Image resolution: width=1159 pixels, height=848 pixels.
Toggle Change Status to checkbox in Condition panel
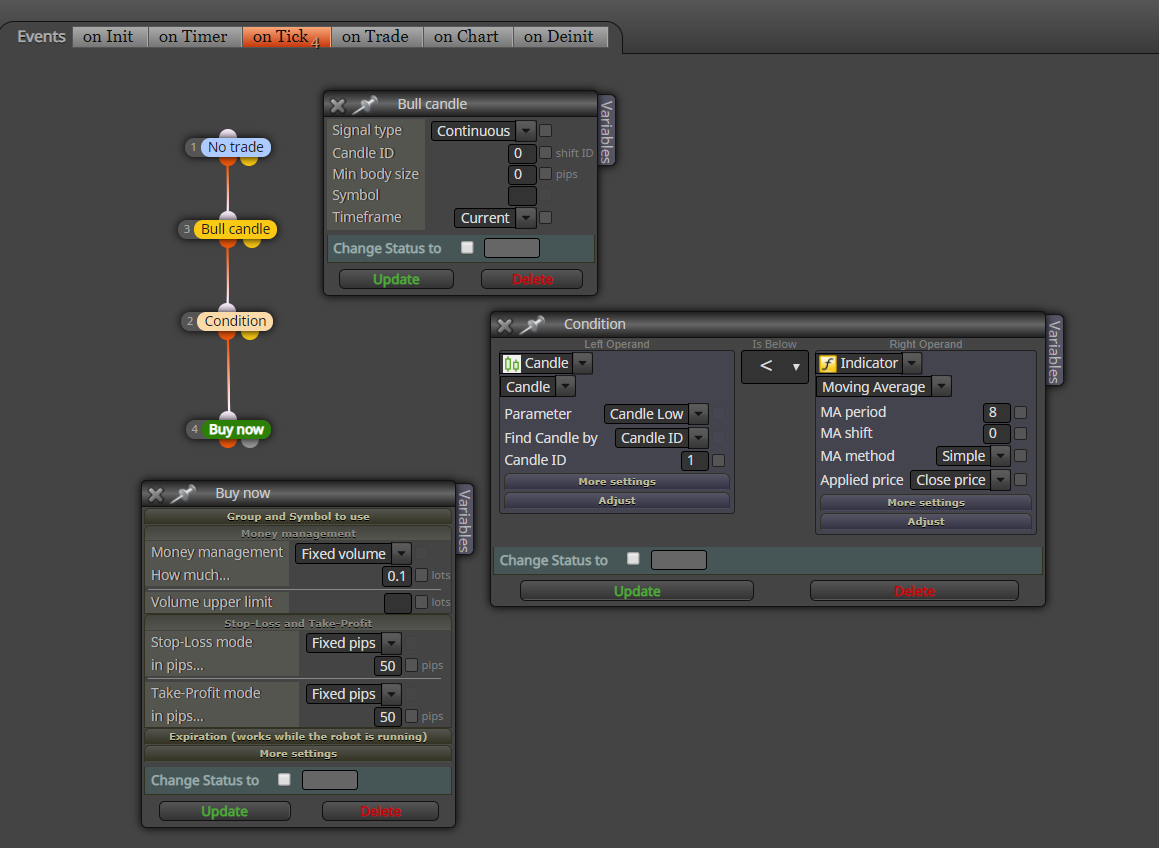point(633,559)
